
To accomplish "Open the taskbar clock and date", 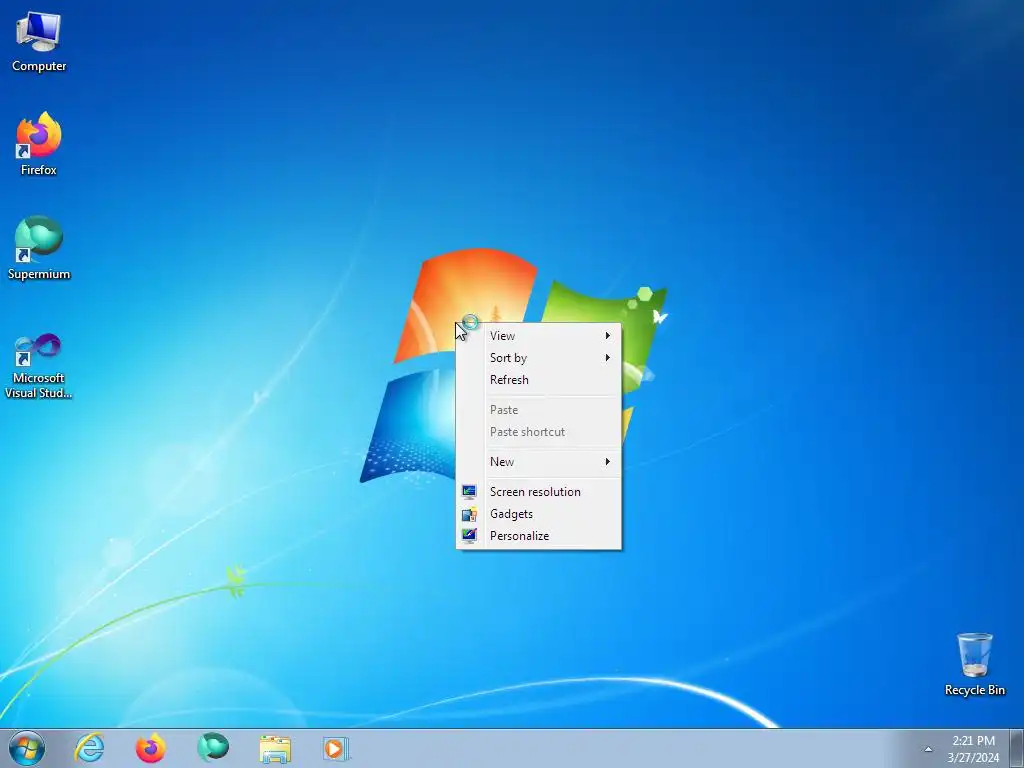I will click(973, 749).
